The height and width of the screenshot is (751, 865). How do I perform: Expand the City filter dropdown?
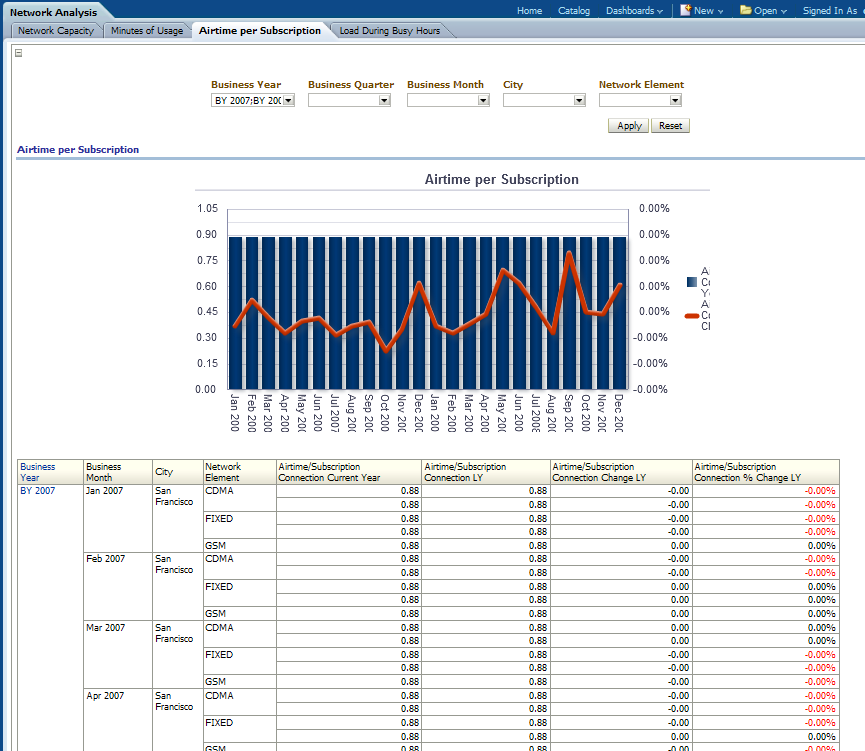tap(579, 100)
